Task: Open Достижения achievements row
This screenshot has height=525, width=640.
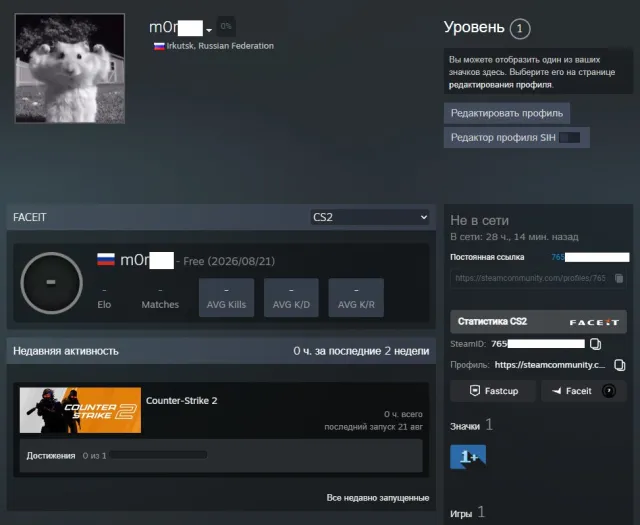Action: click(x=221, y=456)
